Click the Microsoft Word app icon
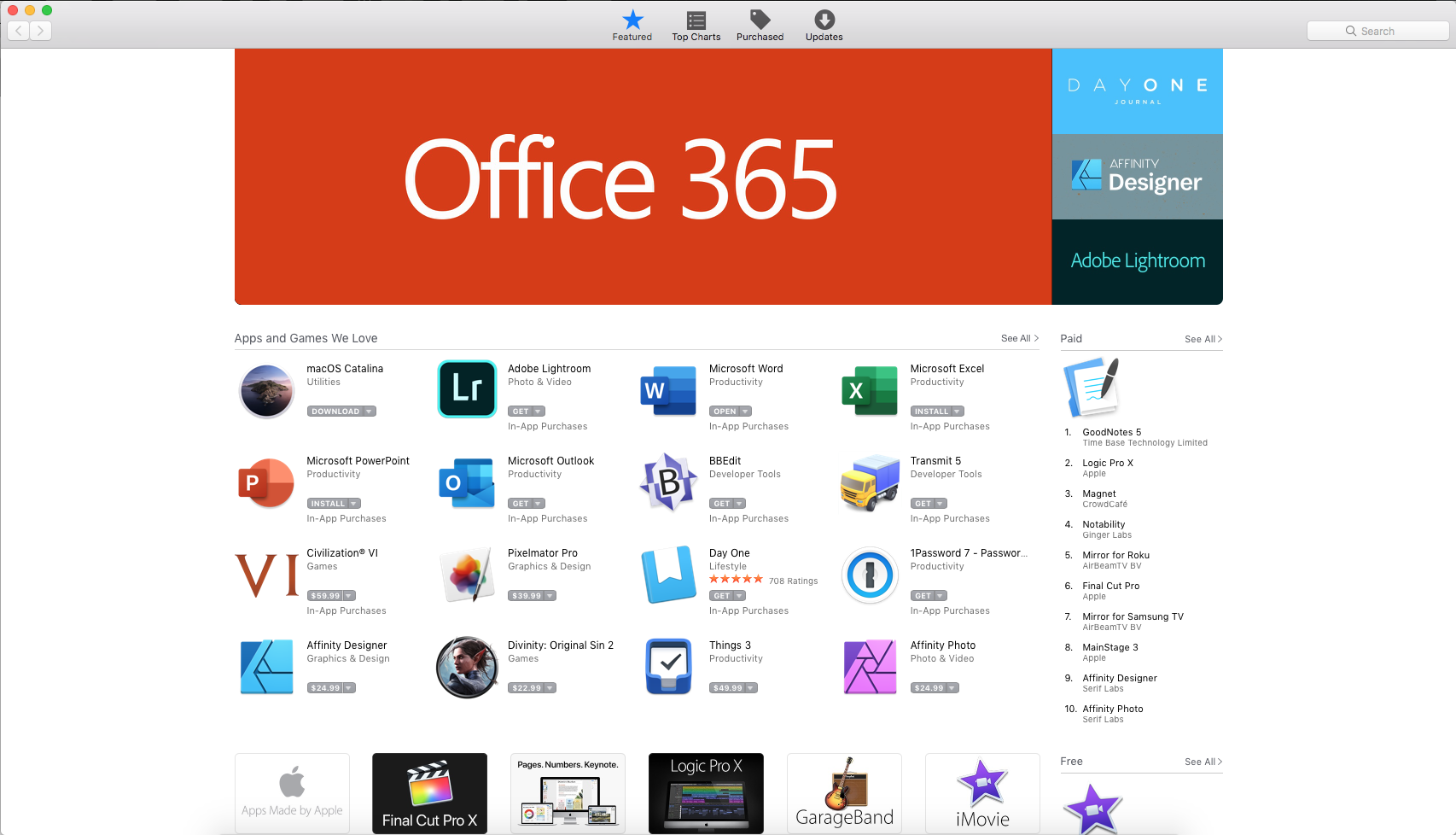 (x=668, y=390)
